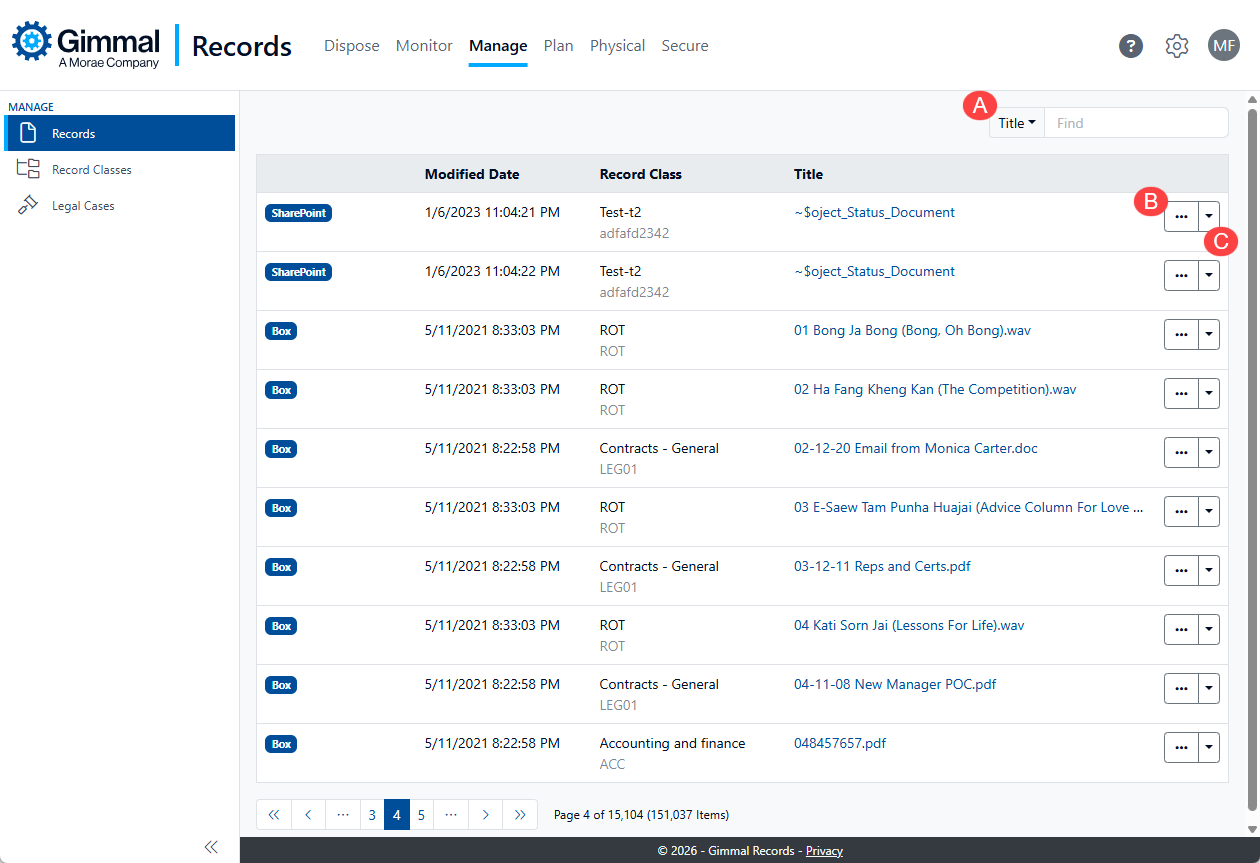Click the MF user avatar
Viewport: 1260px width, 863px height.
point(1223,45)
